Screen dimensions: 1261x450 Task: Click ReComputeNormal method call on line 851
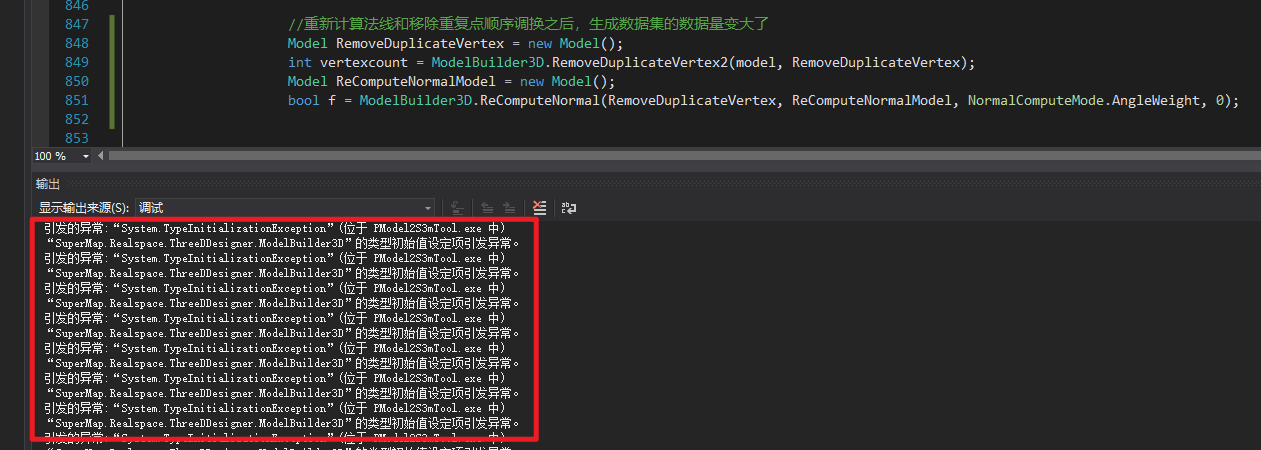coord(540,100)
